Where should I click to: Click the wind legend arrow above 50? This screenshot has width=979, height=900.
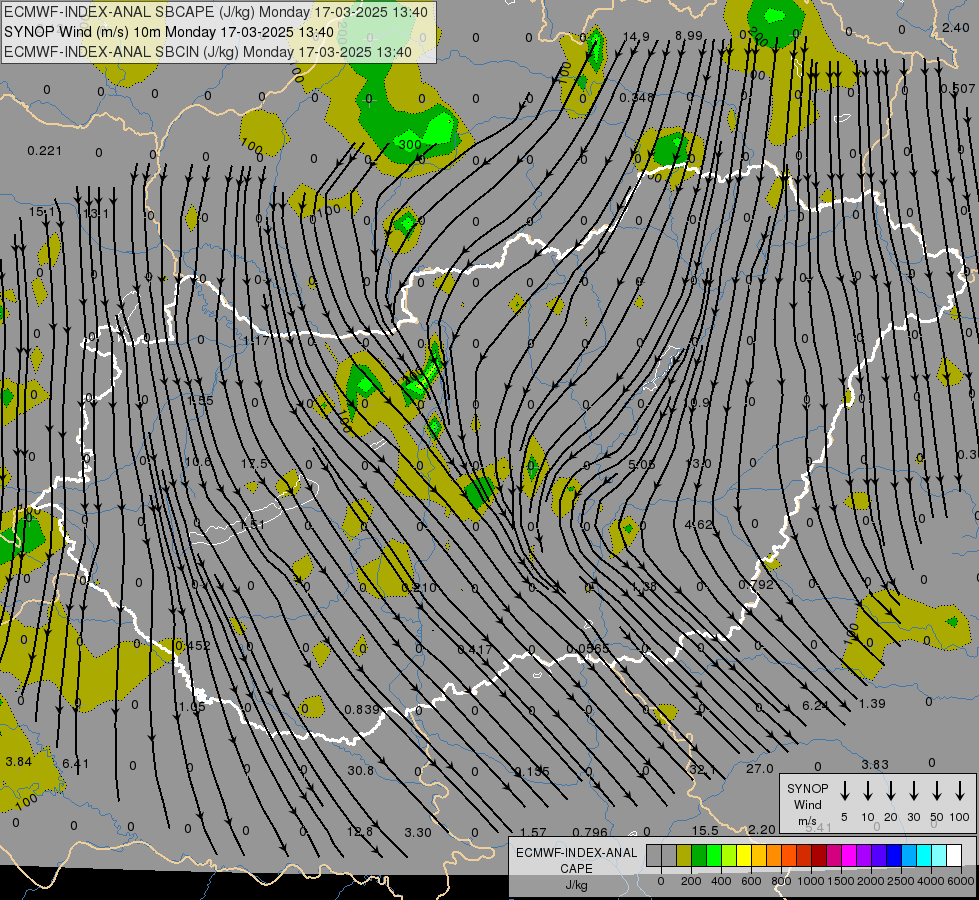(x=937, y=791)
